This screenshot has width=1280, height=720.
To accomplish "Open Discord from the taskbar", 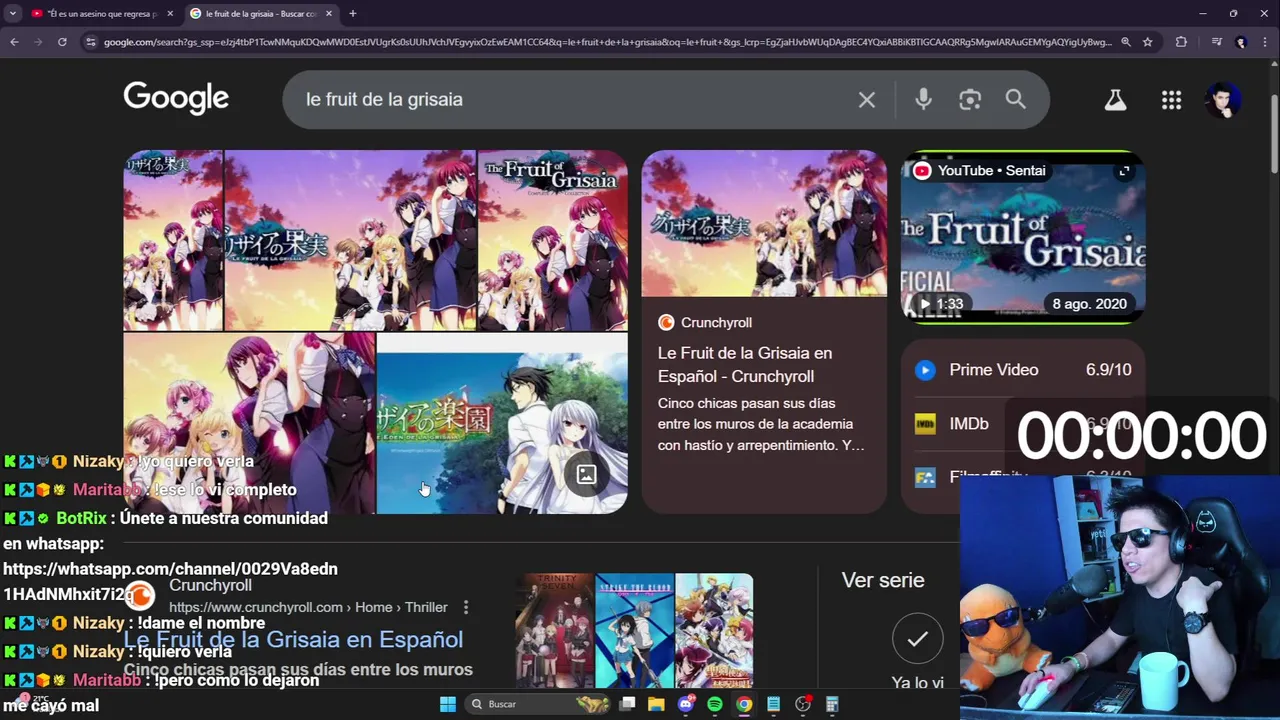I will [686, 704].
